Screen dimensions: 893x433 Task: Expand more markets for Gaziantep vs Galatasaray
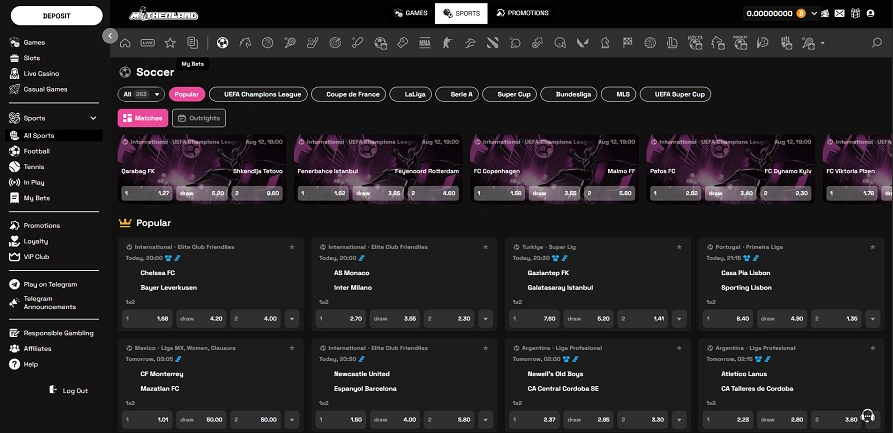pos(679,319)
